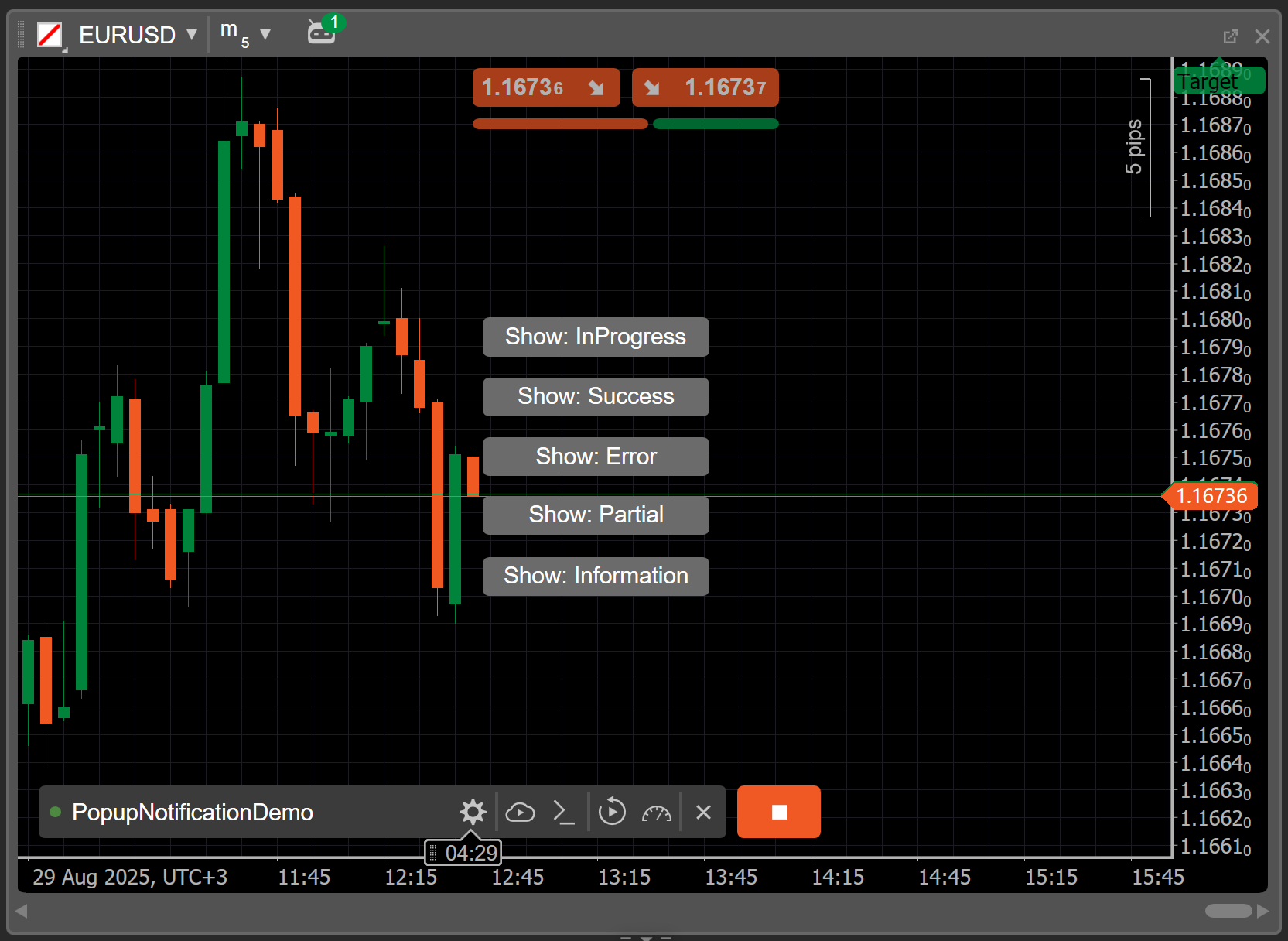Click the speedometer performance icon
The width and height of the screenshot is (1288, 941).
coord(657,813)
